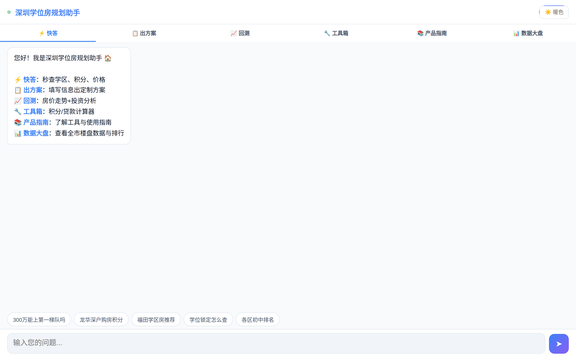Choose the 龙华深户购房积分 suggestion chip

[x=101, y=320]
